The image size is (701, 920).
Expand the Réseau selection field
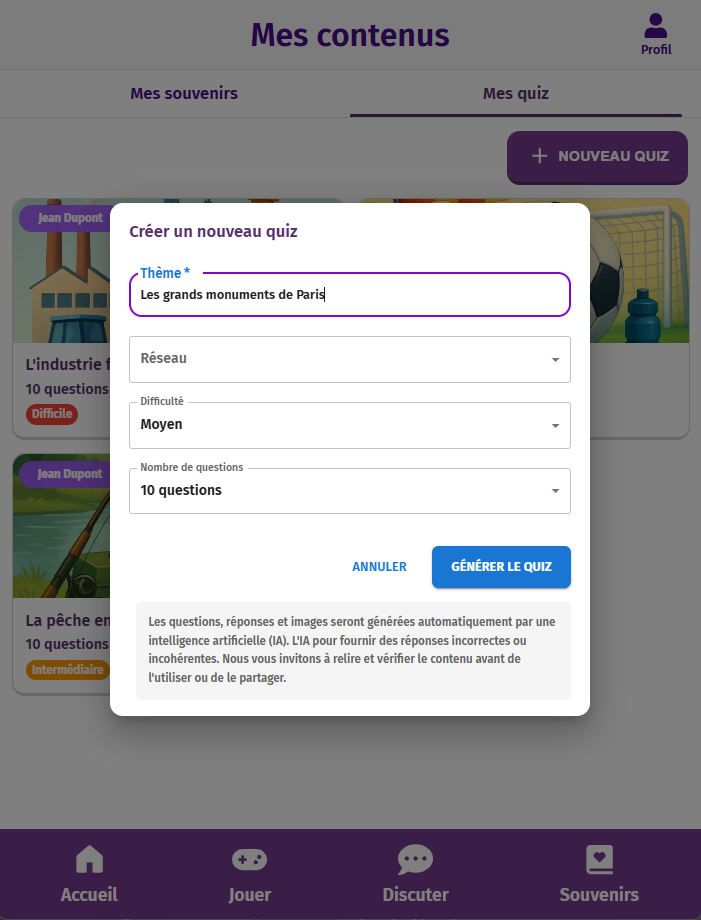pyautogui.click(x=349, y=359)
